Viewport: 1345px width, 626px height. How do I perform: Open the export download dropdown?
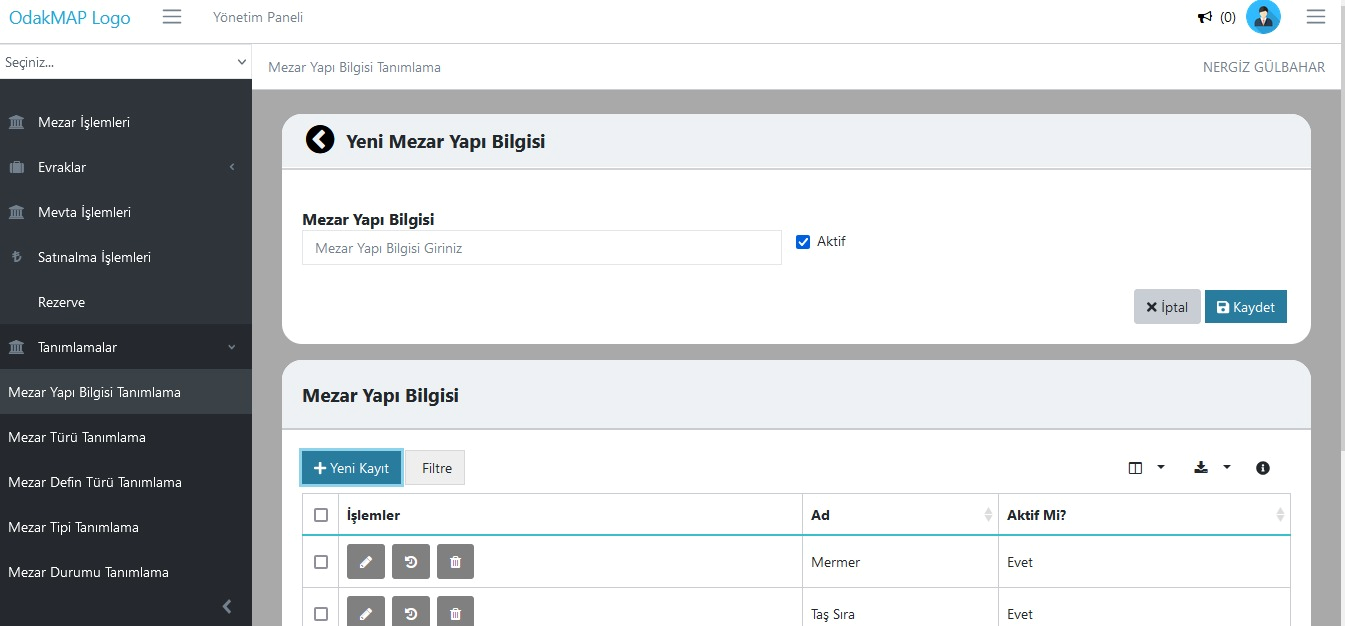[1212, 468]
